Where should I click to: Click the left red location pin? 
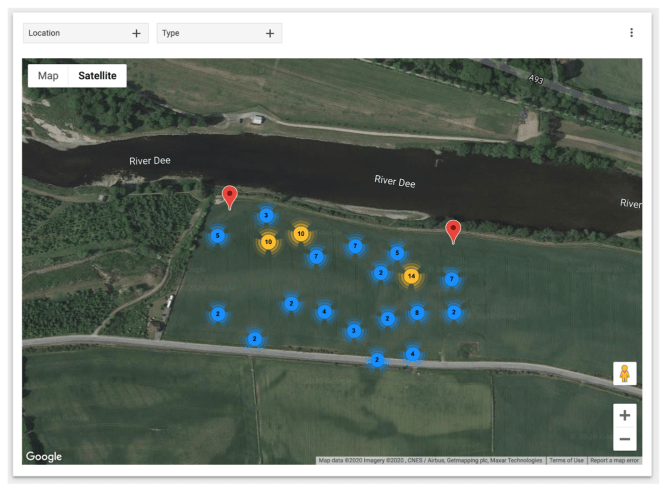point(229,197)
